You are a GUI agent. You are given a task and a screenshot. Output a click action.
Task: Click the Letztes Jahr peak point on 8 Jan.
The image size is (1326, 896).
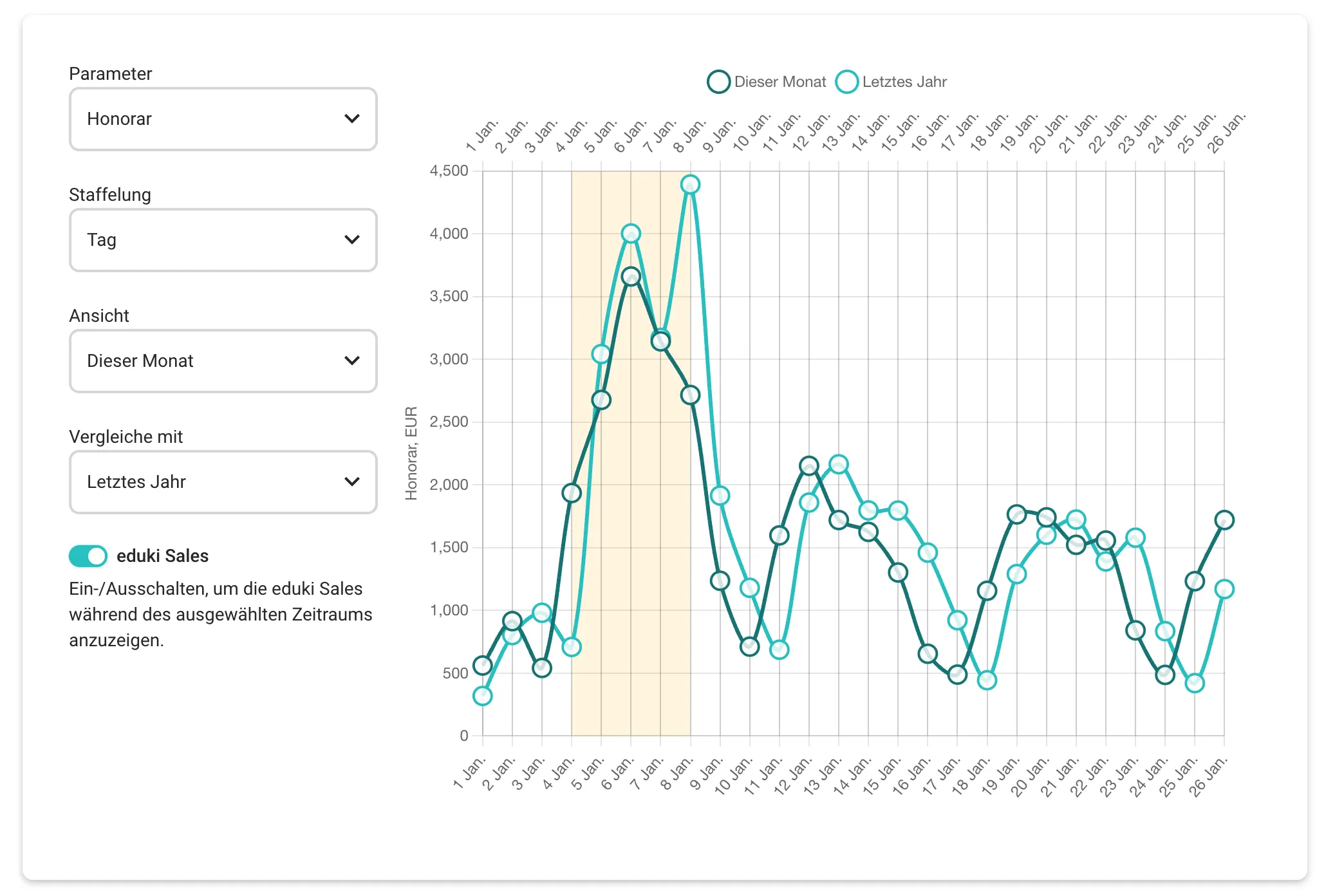690,185
